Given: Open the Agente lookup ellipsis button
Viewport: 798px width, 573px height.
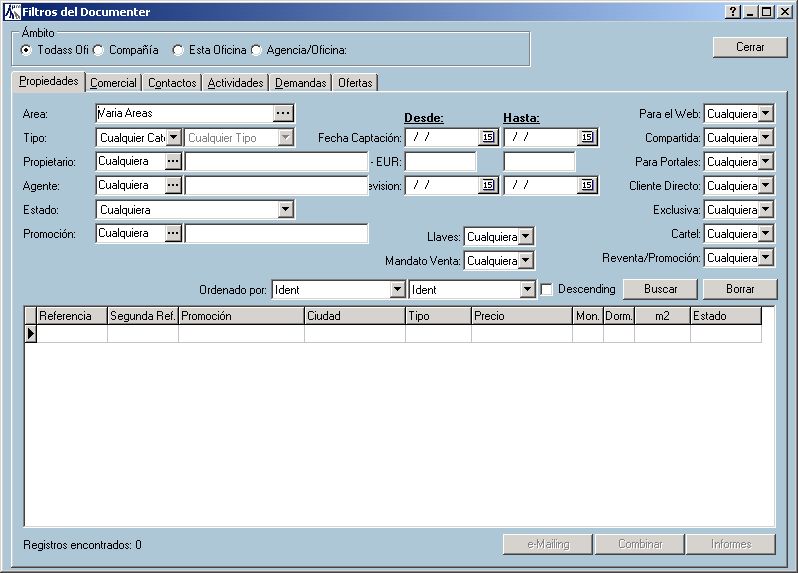Looking at the screenshot, I should (173, 185).
